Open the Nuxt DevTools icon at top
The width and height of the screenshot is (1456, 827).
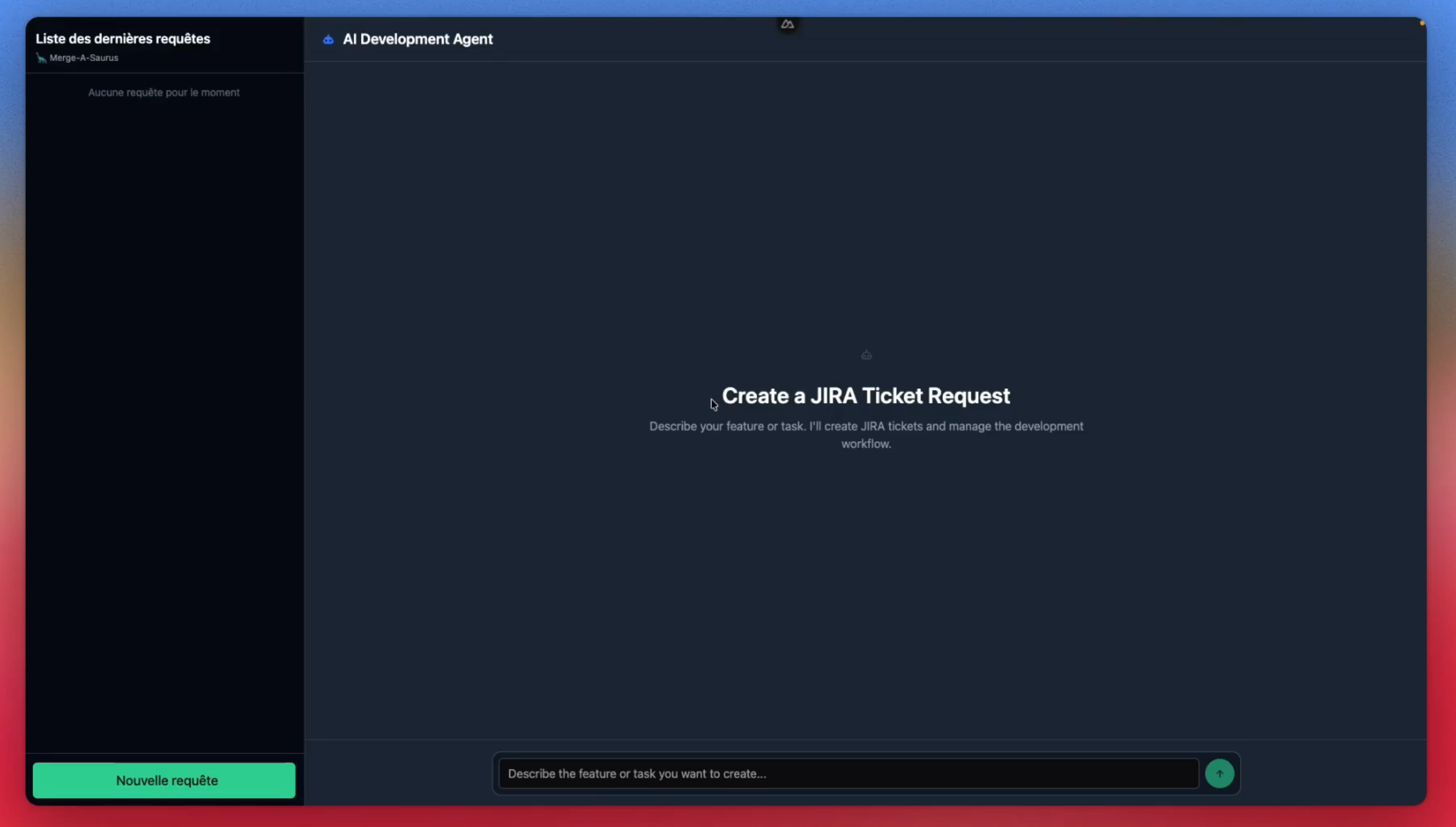[x=788, y=24]
